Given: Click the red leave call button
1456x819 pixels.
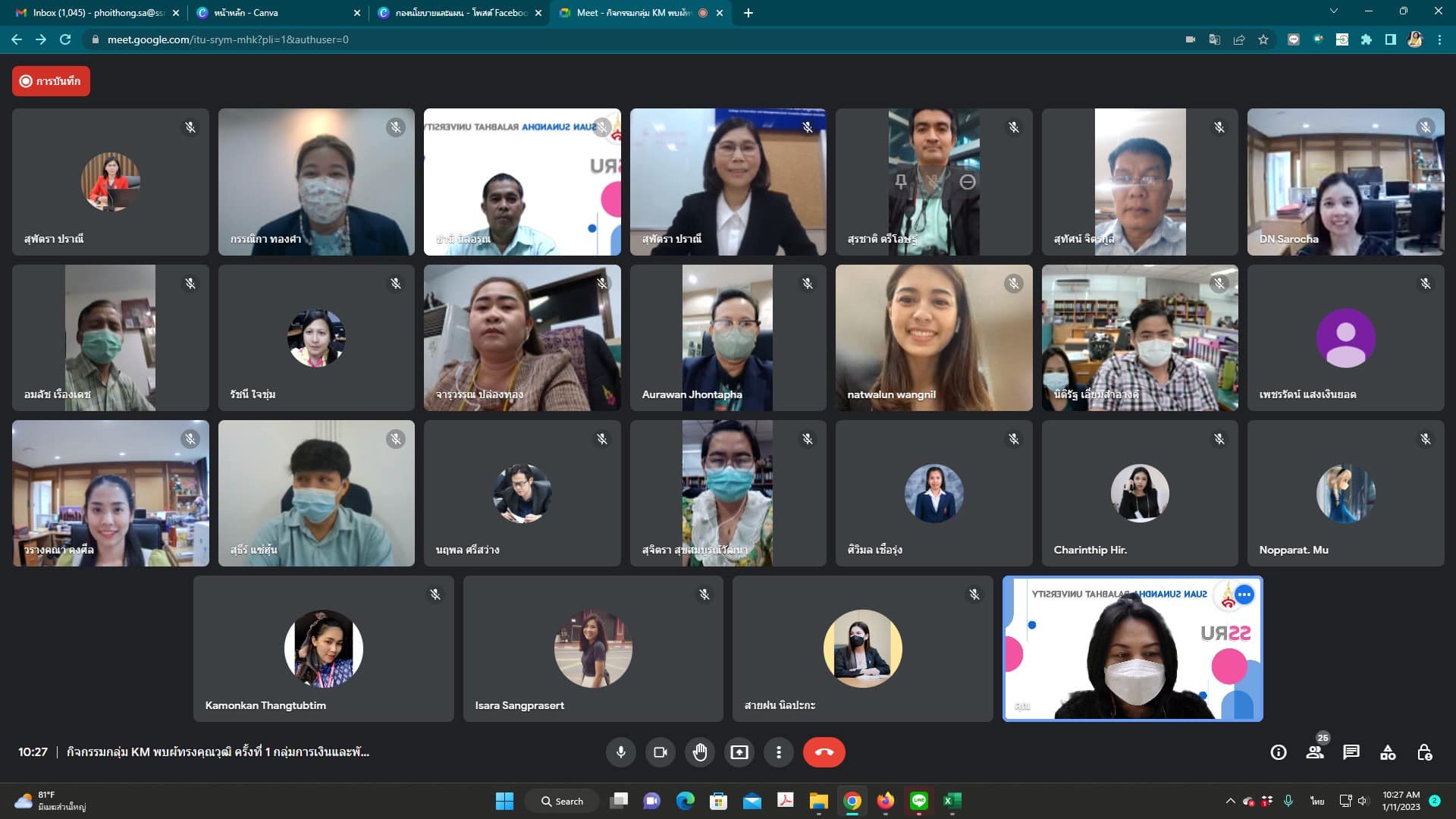Looking at the screenshot, I should tap(824, 752).
